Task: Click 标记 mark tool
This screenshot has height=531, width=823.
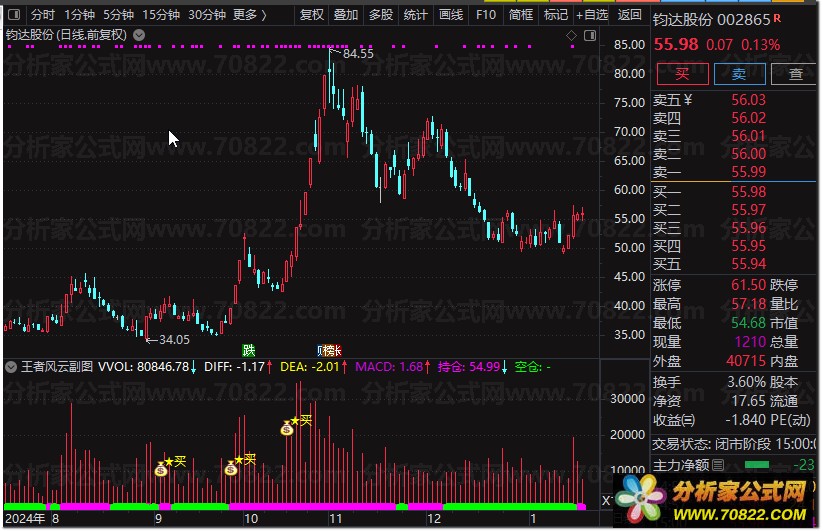Action: (556, 15)
